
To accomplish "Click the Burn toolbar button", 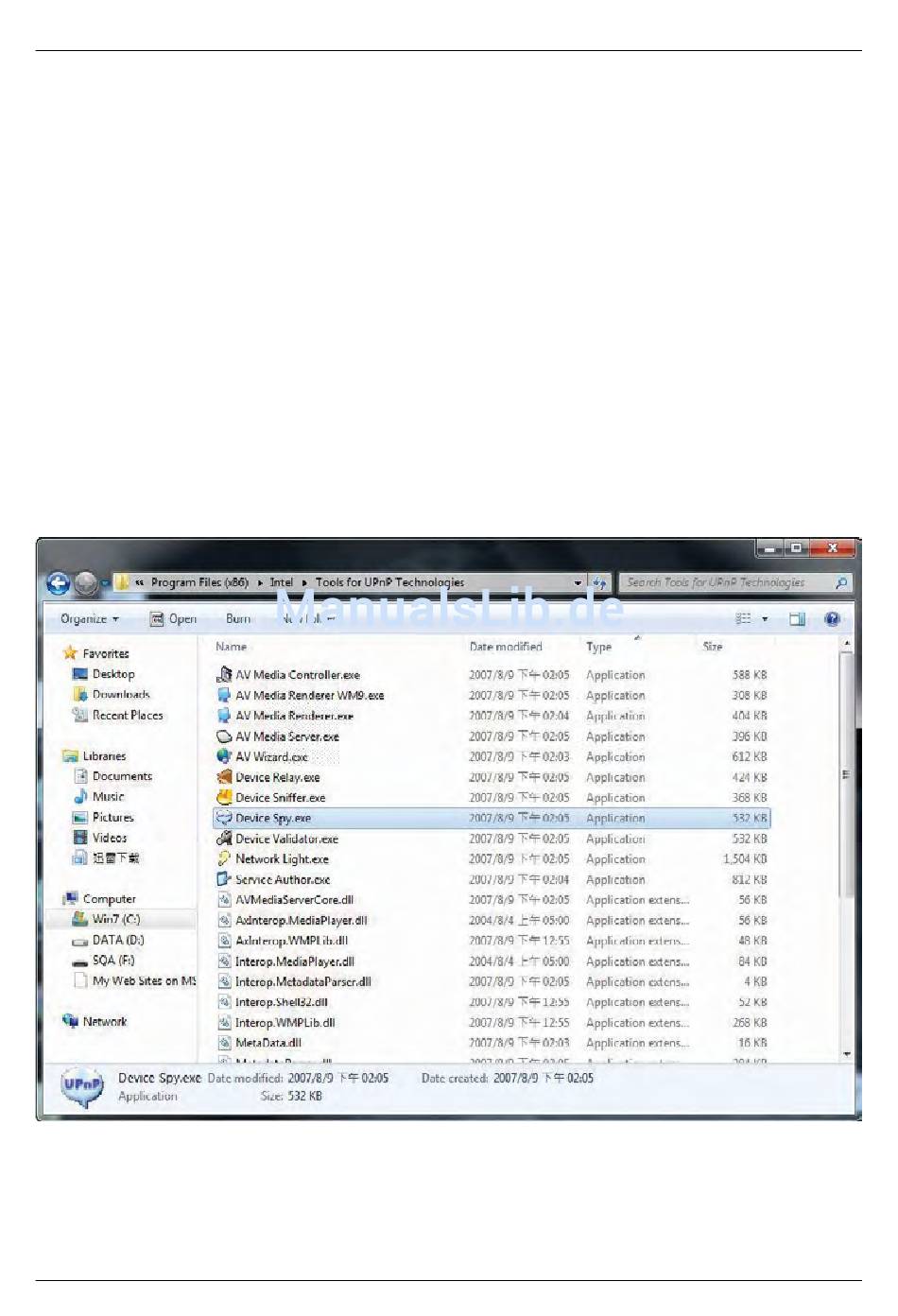I will coord(238,619).
